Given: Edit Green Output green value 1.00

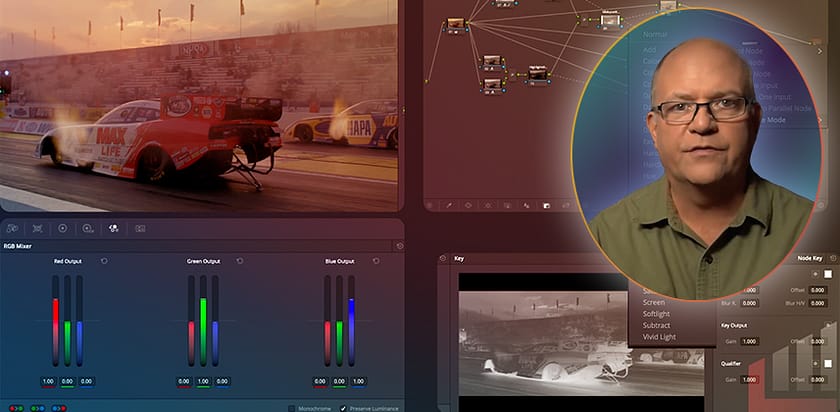Looking at the screenshot, I should [x=203, y=381].
